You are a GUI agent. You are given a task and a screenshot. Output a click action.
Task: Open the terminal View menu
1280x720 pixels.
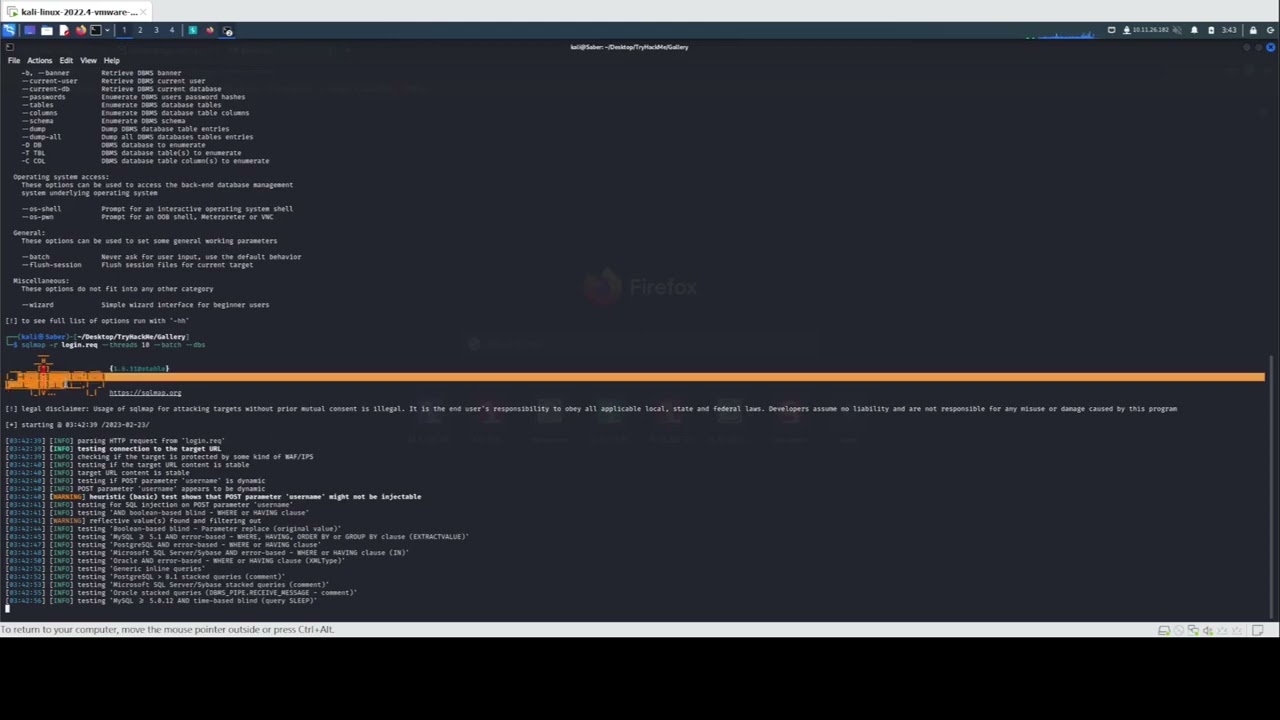(x=88, y=61)
